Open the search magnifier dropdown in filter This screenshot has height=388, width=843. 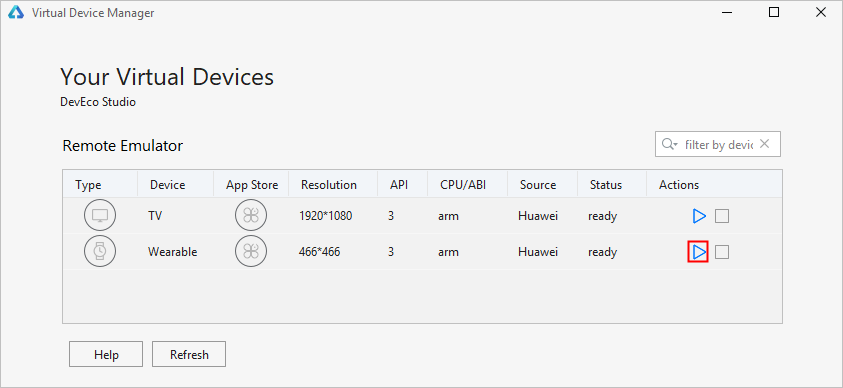[x=669, y=144]
